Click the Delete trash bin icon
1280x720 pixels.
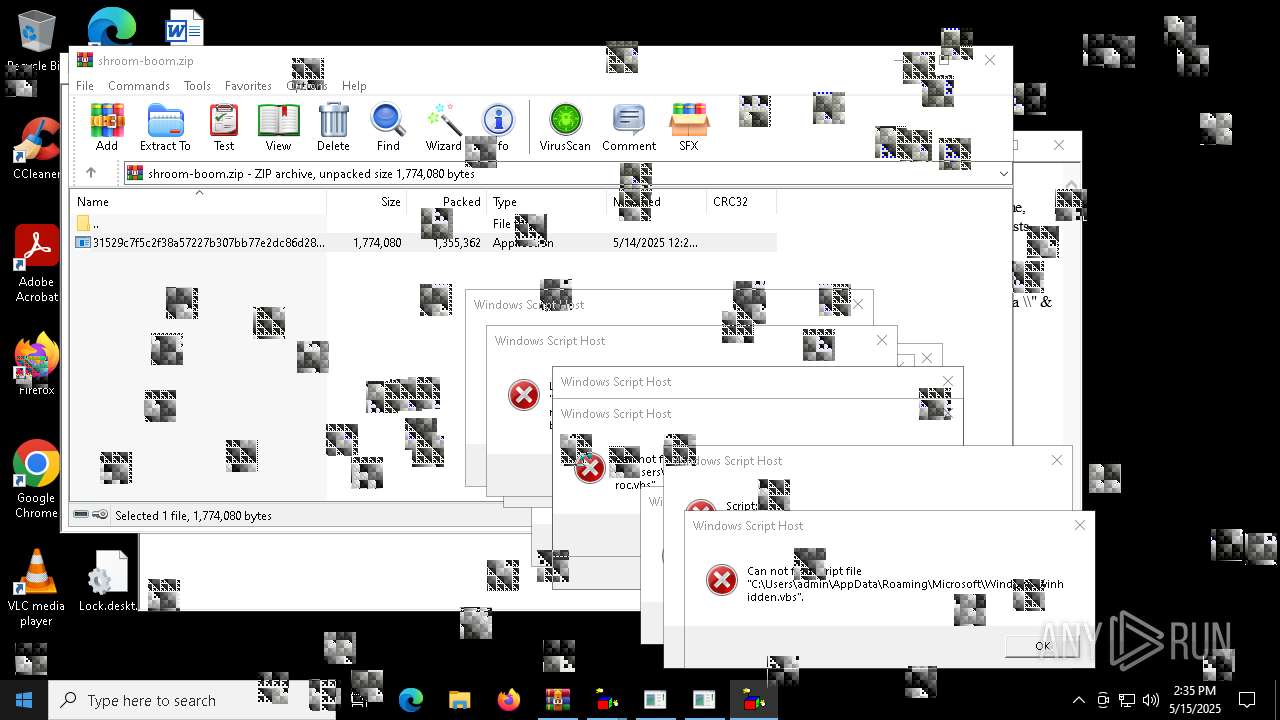click(x=333, y=127)
